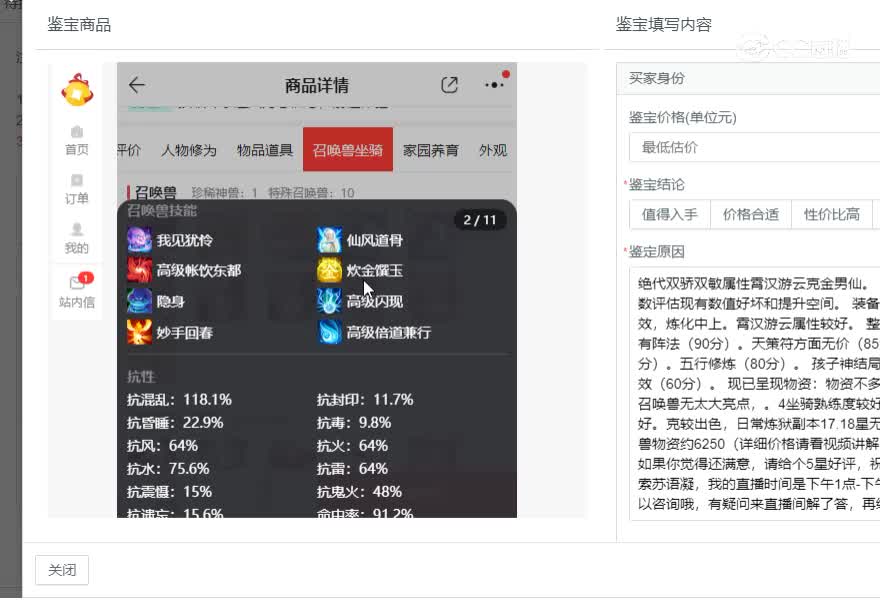Image resolution: width=880 pixels, height=600 pixels.
Task: Click the 抗昏睡: 22.9% value
Action: coord(175,423)
